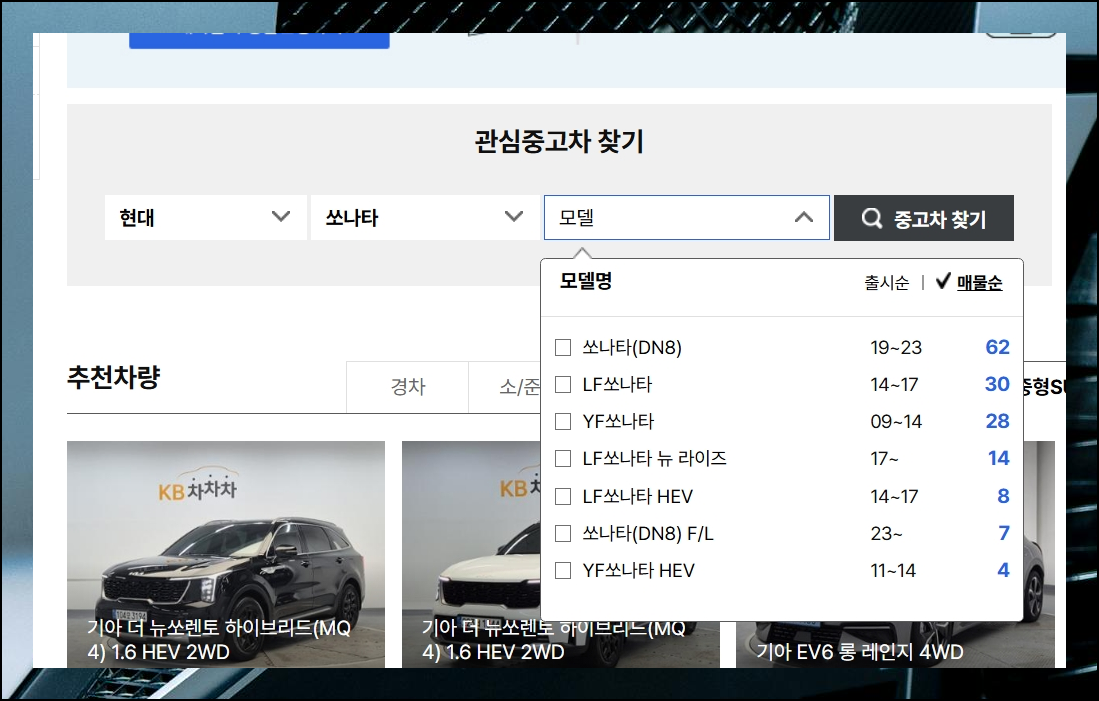Screen dimensions: 1099x701
Task: Click the LF쏘나타 뉴 라이즈 label
Action: (x=655, y=458)
